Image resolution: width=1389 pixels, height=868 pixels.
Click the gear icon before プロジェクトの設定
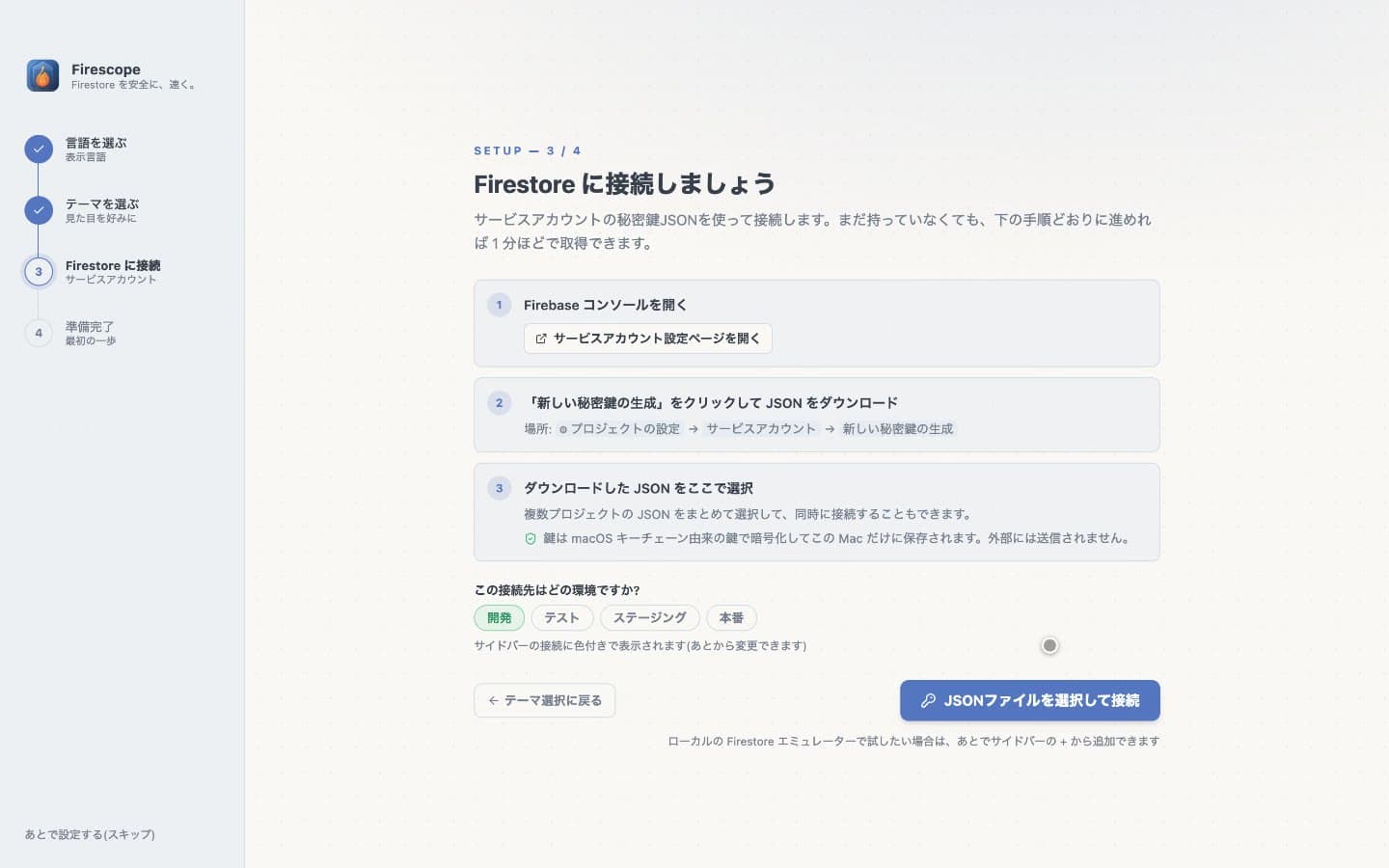[x=563, y=429]
